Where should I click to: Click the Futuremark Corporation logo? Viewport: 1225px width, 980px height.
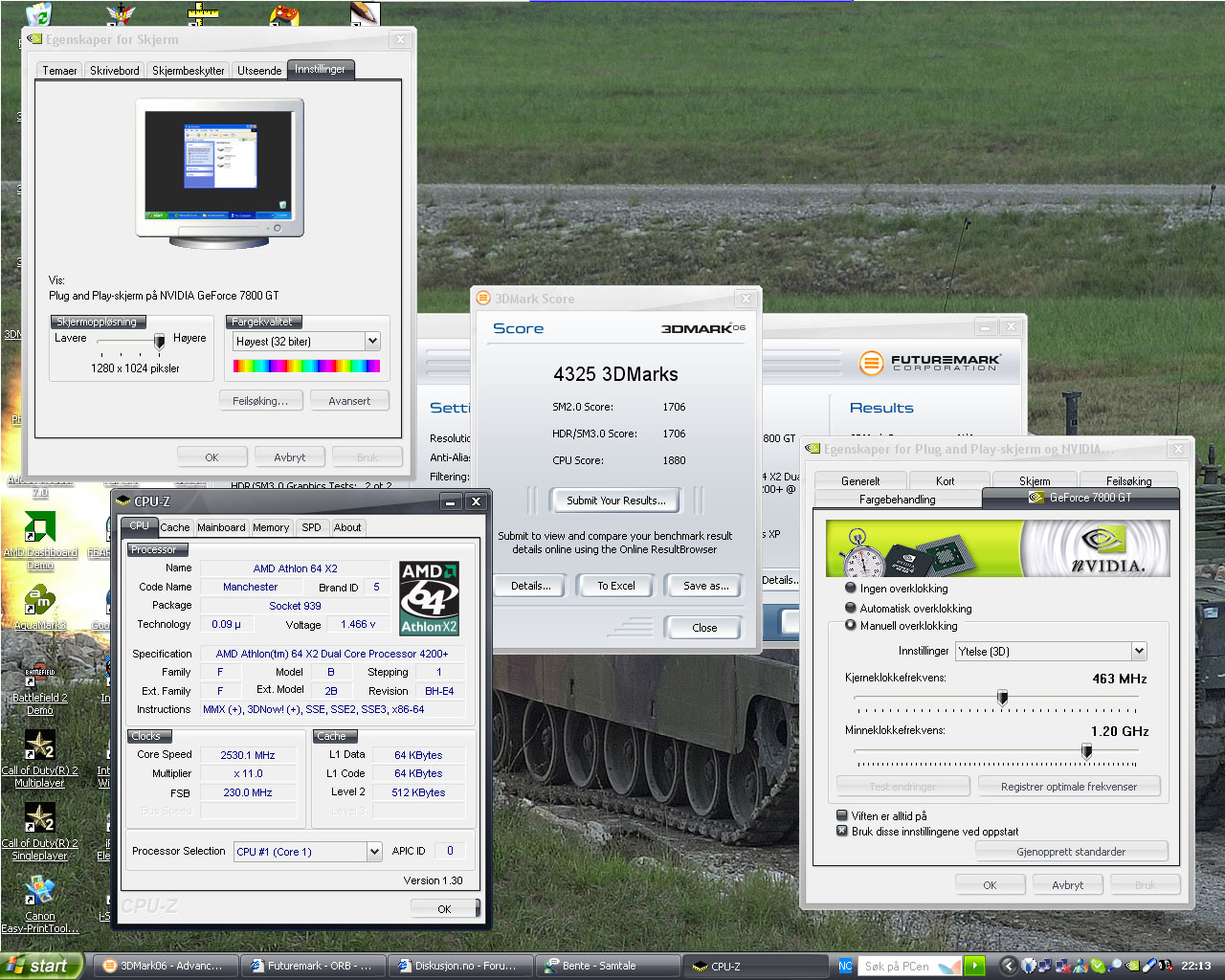pyautogui.click(x=928, y=363)
